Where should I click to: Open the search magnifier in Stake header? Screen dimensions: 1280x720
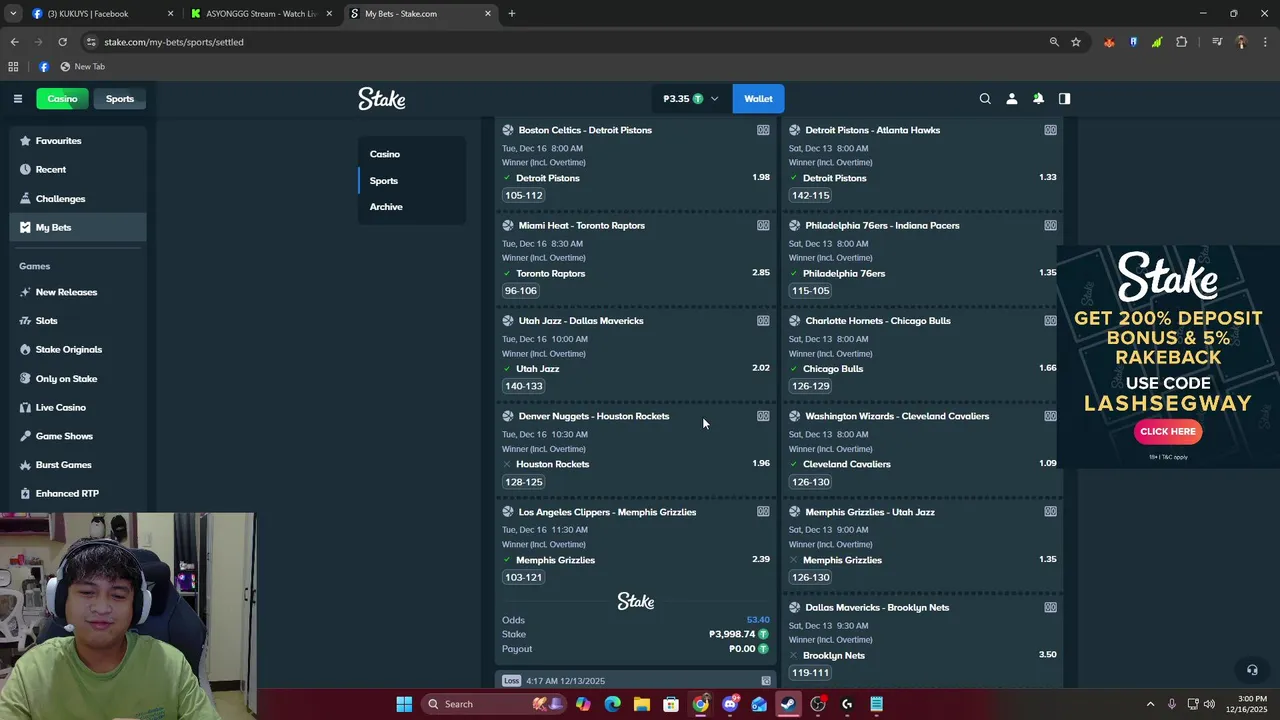[x=985, y=99]
